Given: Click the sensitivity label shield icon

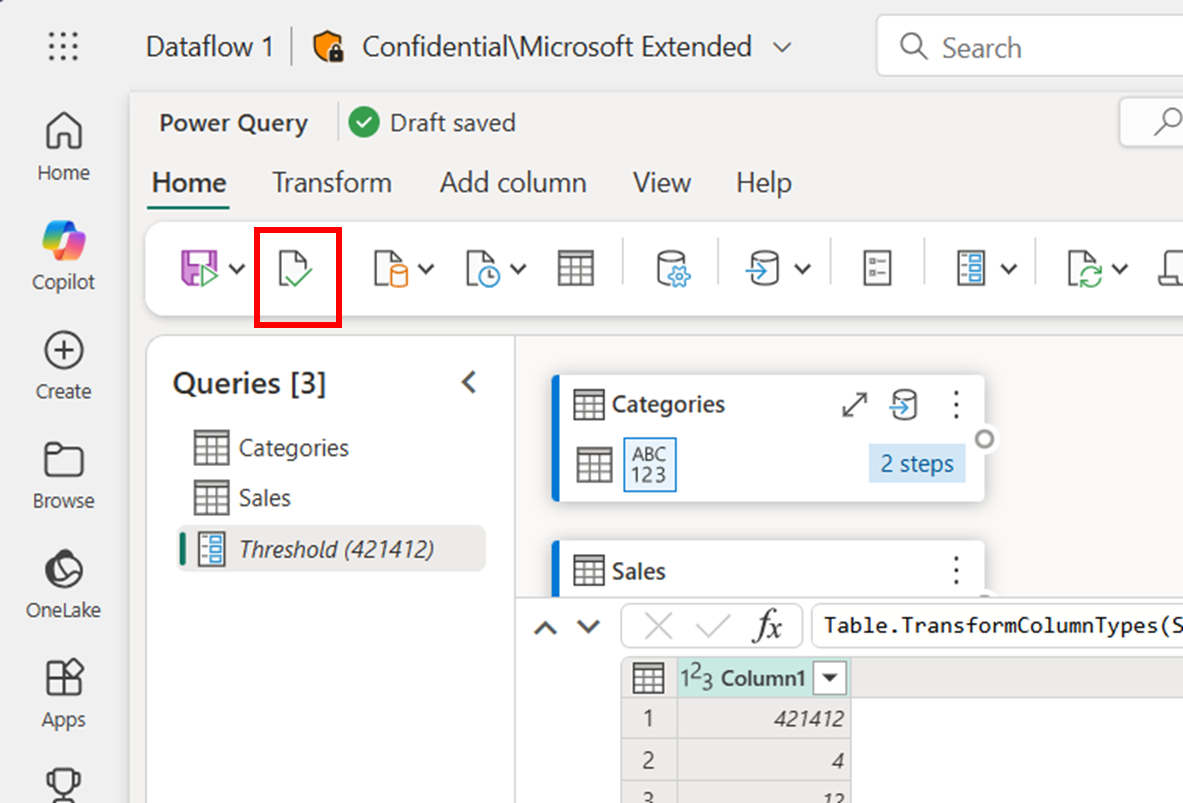Looking at the screenshot, I should 328,47.
